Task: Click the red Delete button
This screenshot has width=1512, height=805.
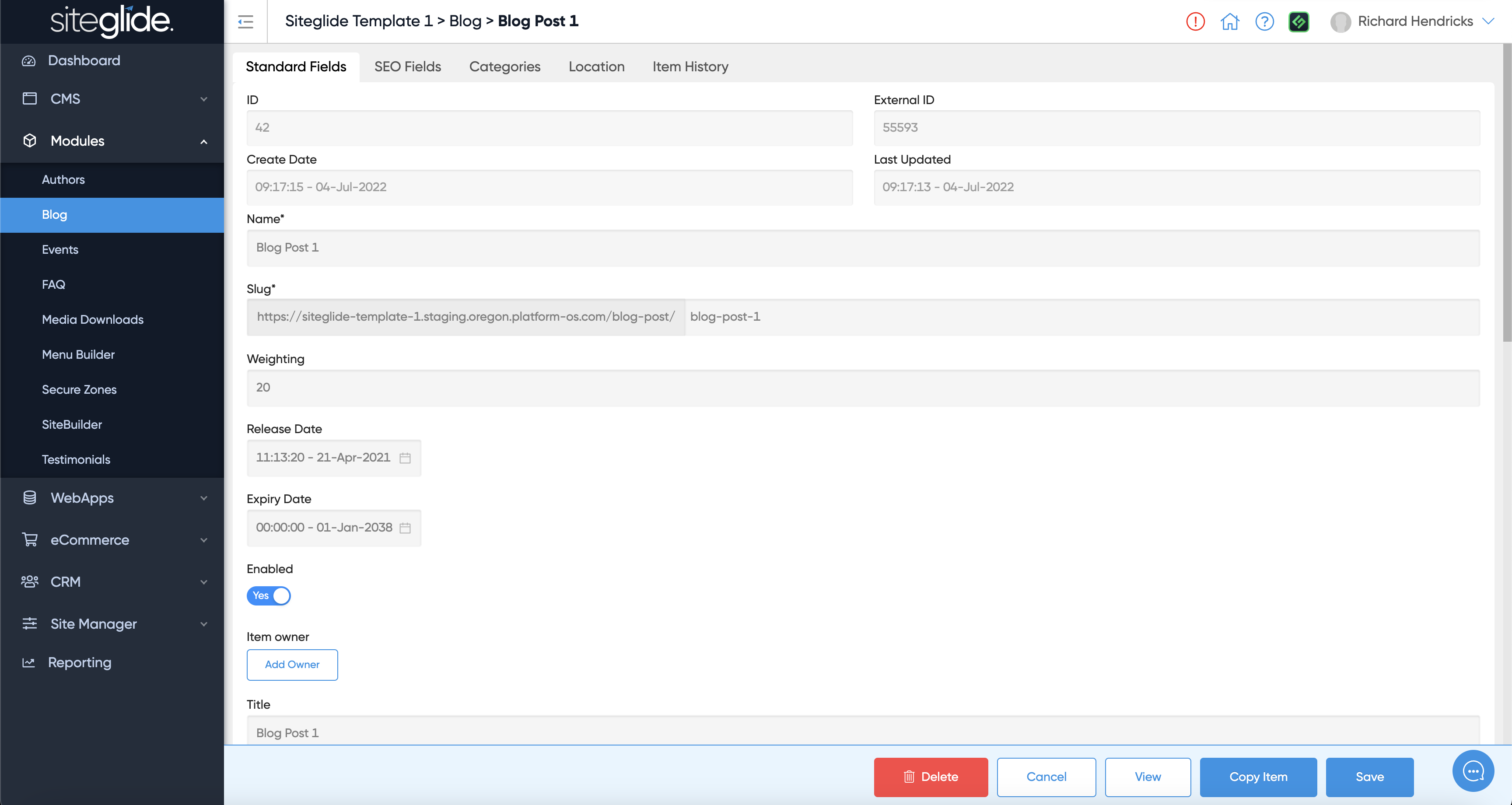Action: tap(930, 777)
